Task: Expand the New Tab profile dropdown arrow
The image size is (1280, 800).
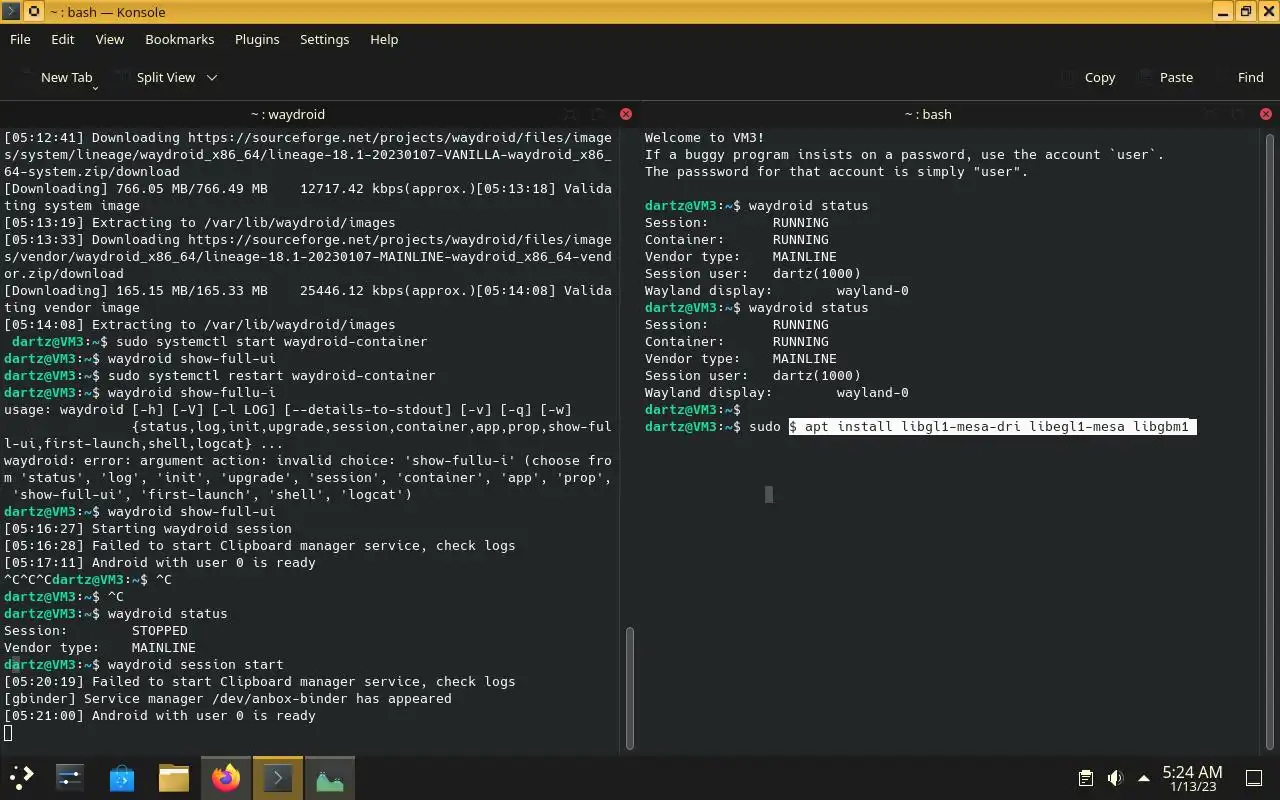Action: click(x=95, y=88)
